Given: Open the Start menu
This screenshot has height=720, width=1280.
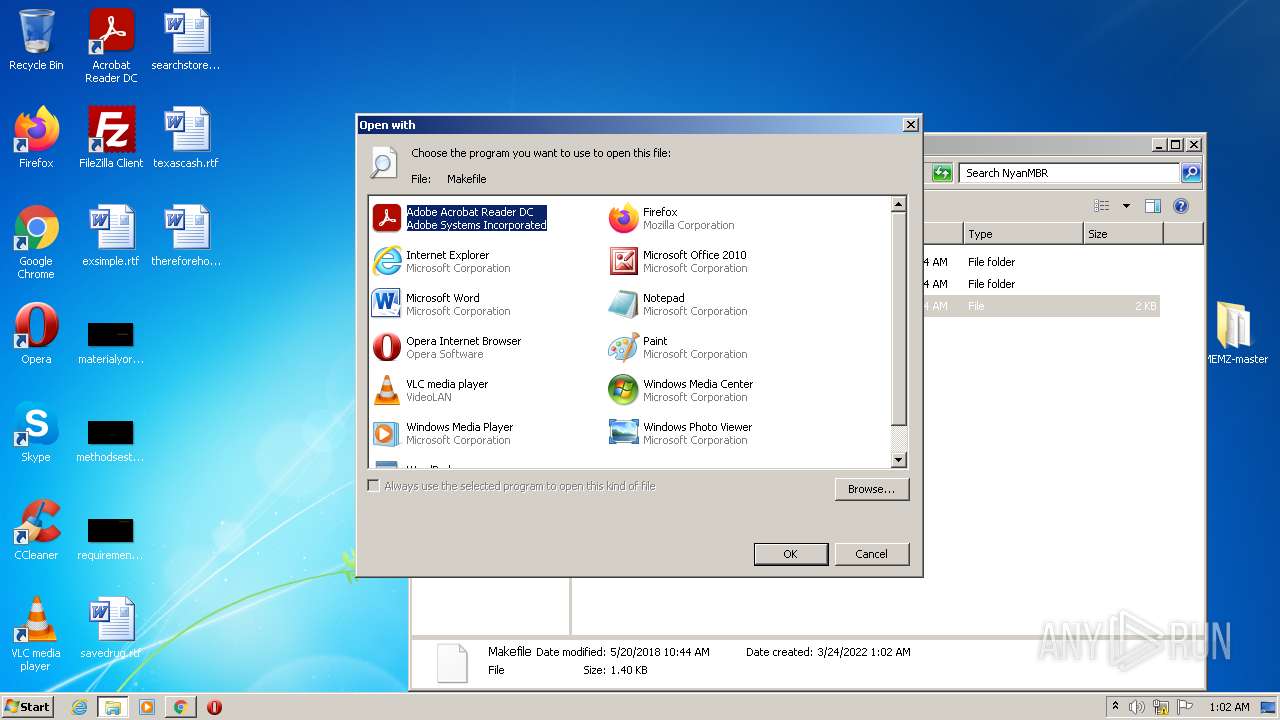Looking at the screenshot, I should (x=28, y=706).
